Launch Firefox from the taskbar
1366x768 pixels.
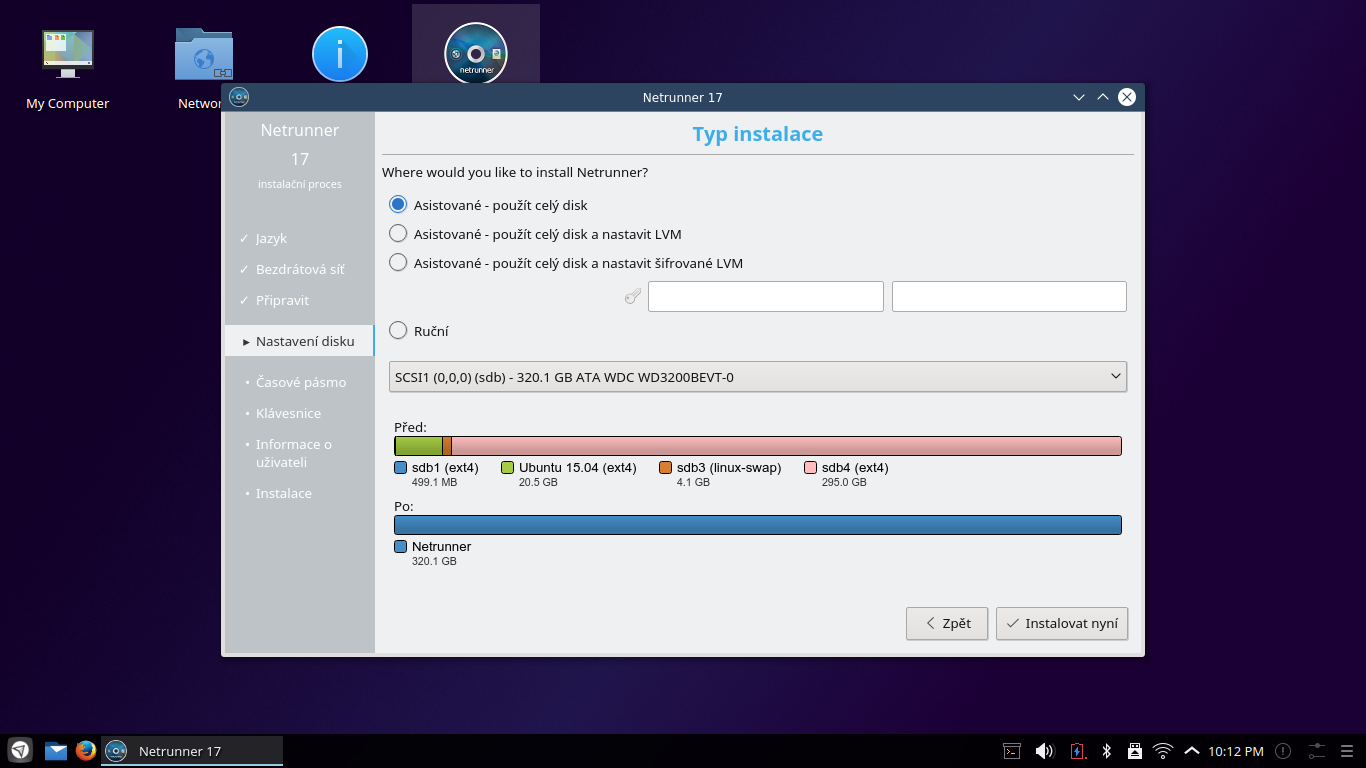86,750
